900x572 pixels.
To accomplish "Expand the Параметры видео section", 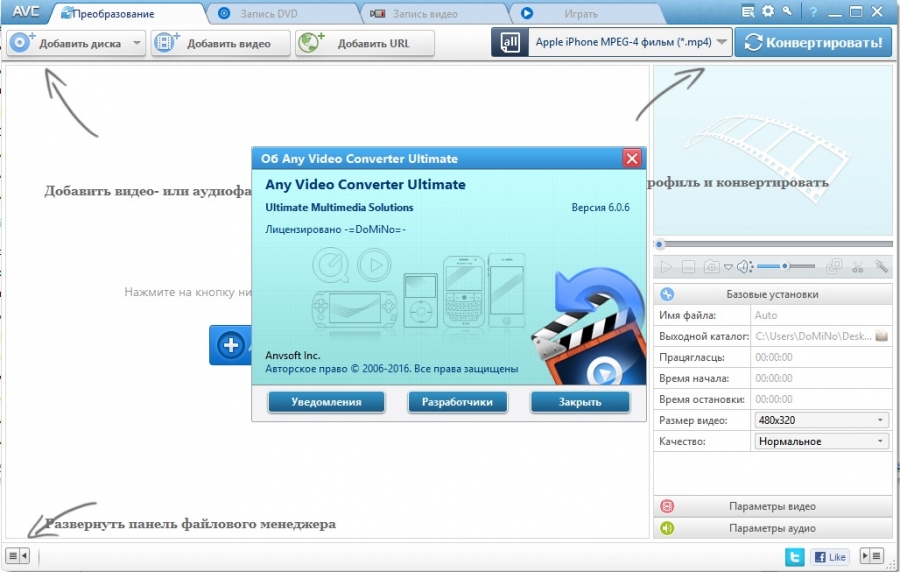I will click(x=772, y=506).
